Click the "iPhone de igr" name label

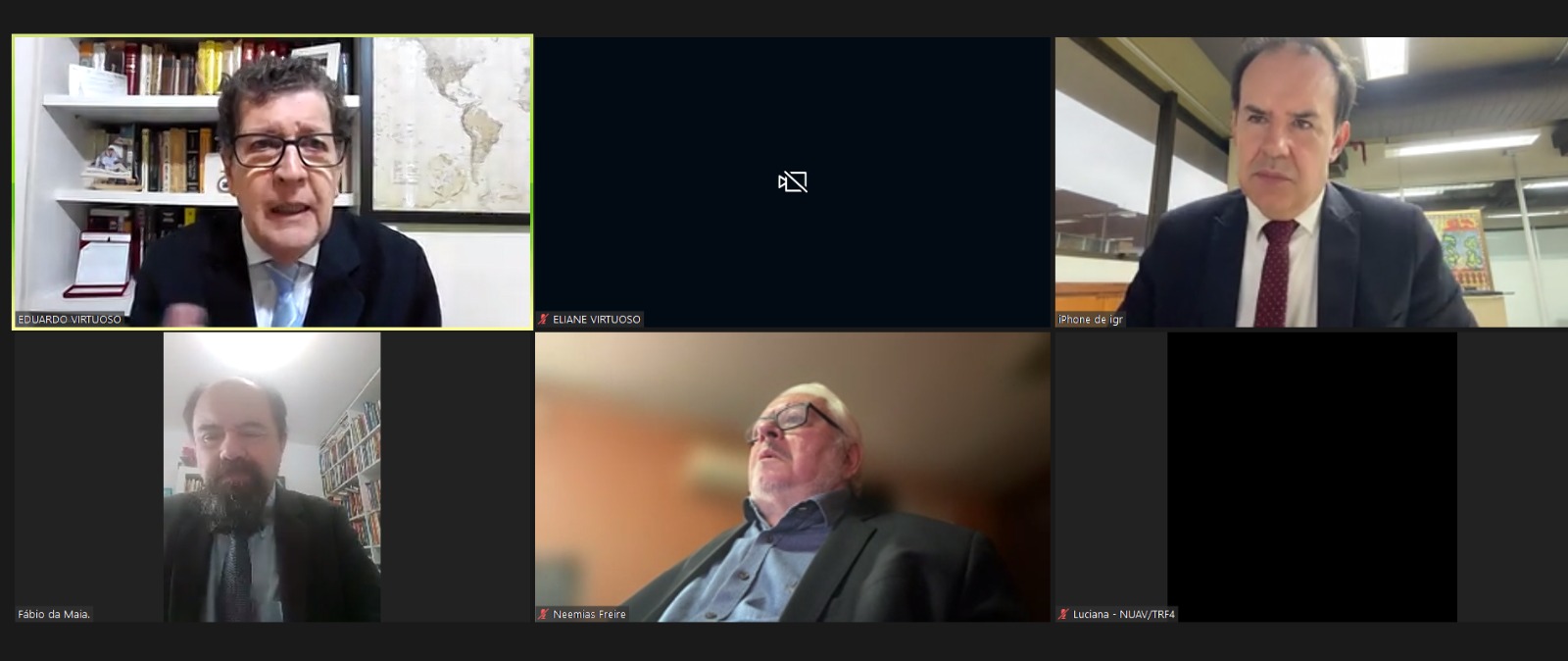click(x=1090, y=320)
